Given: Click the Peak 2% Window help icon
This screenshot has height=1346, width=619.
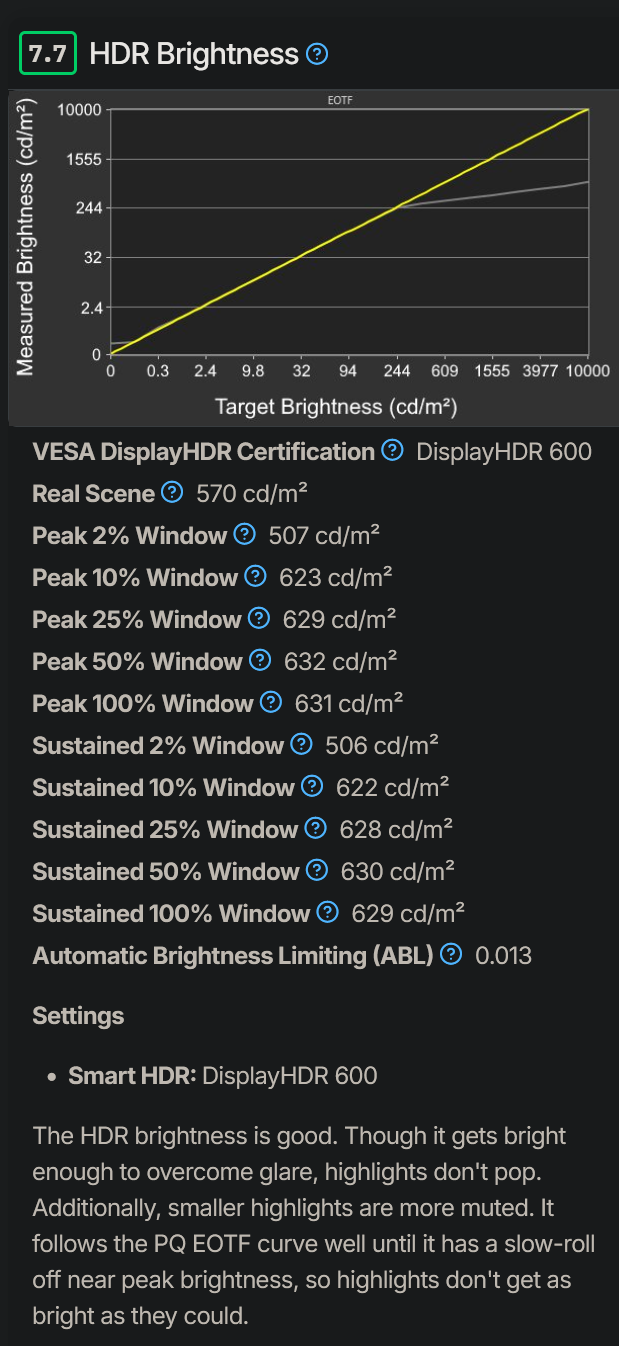Looking at the screenshot, I should 246,535.
